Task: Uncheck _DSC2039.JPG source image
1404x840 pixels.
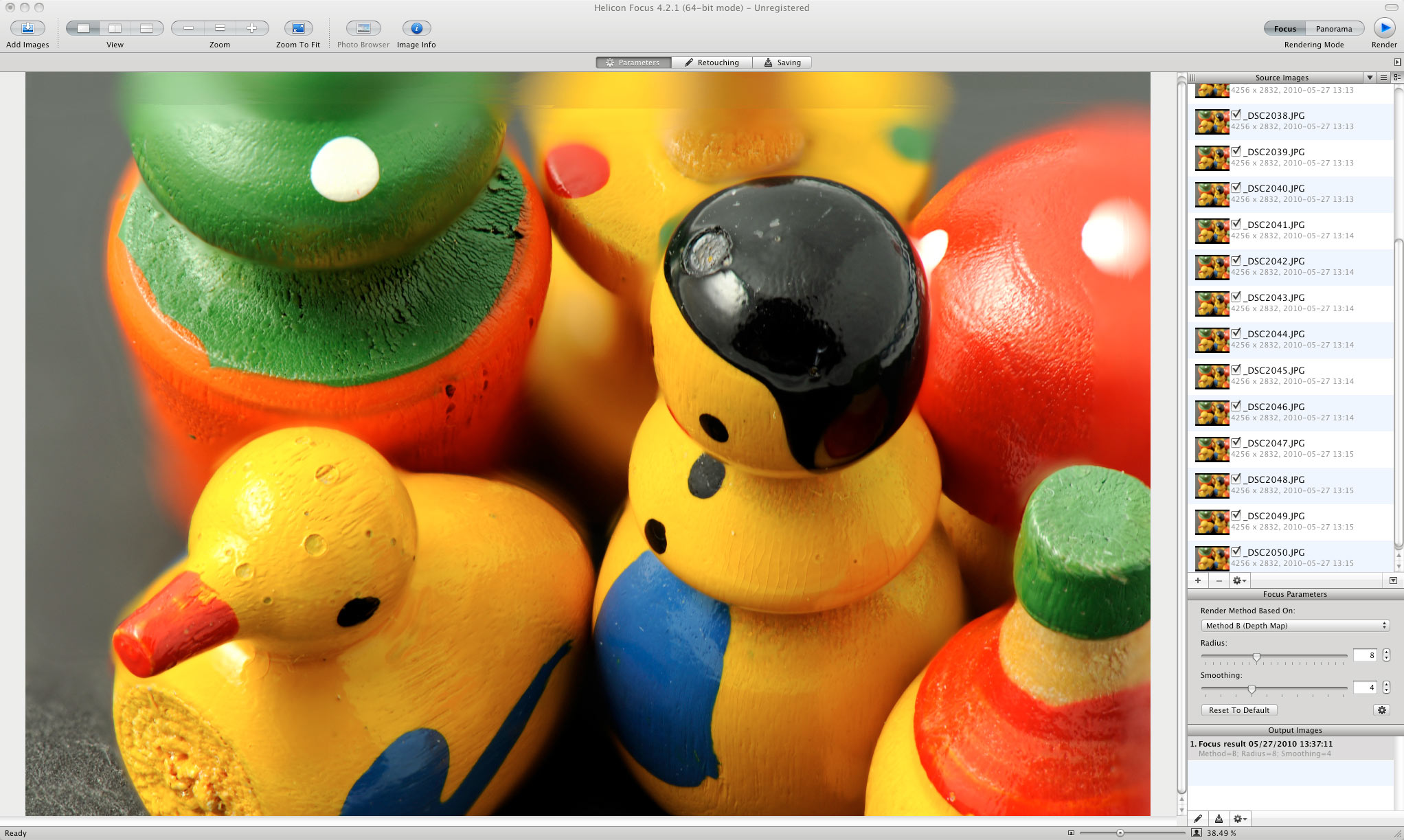Action: coord(1236,151)
